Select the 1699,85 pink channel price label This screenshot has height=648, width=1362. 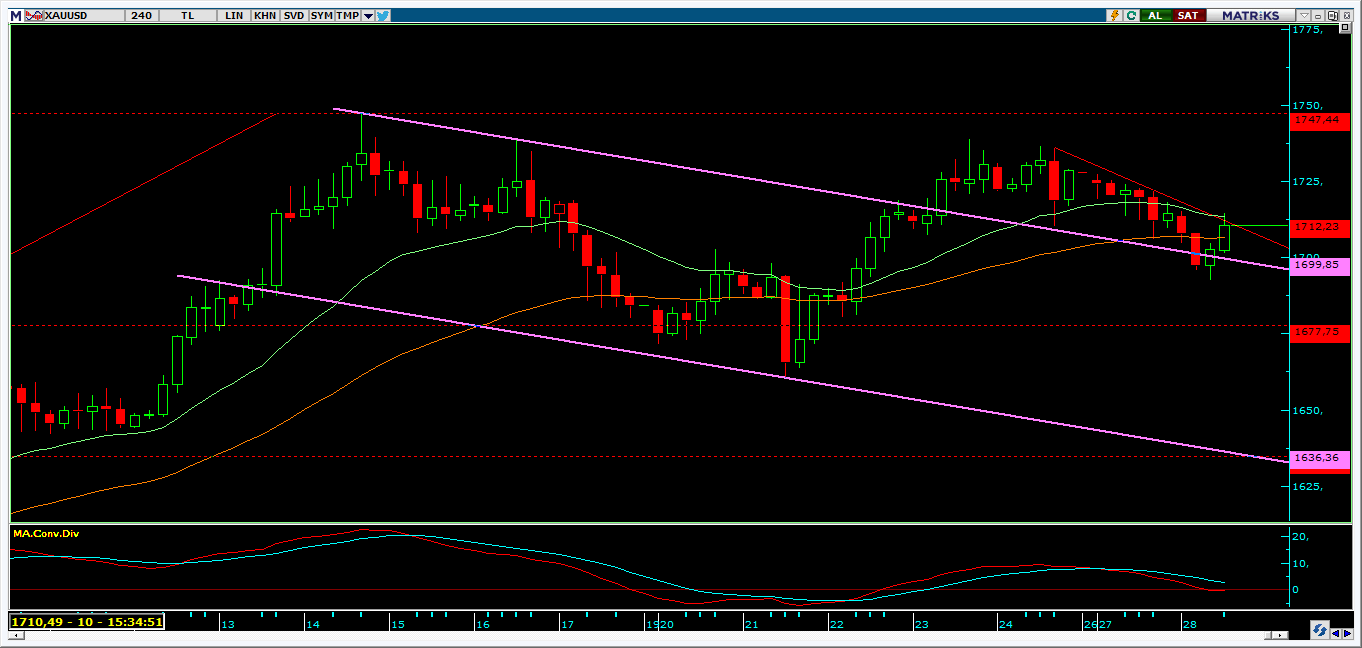(x=1321, y=266)
